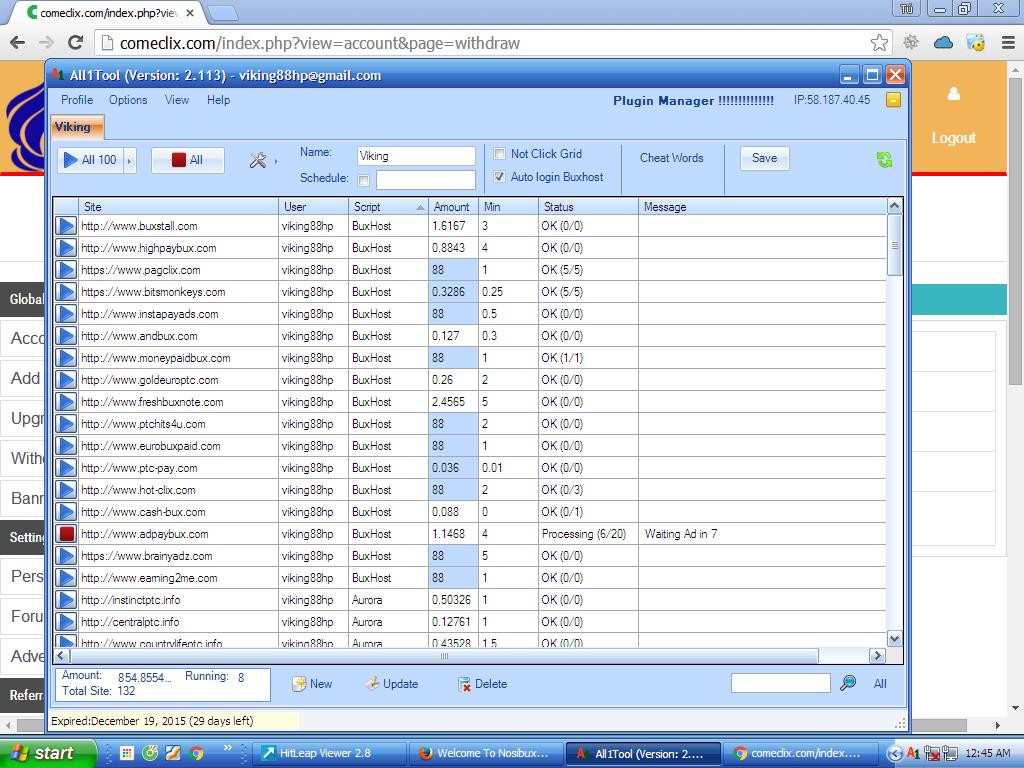
Task: Click the yellow minimize plugin icon
Action: coord(893,100)
